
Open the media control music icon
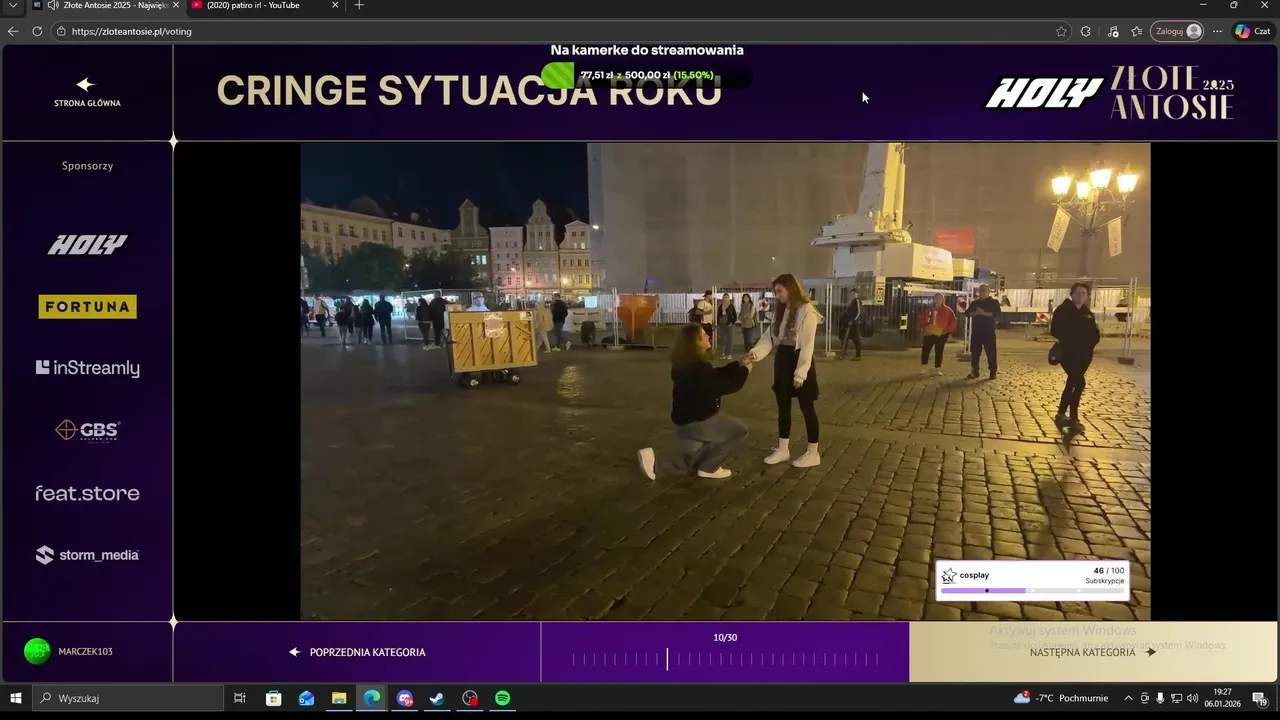pyautogui.click(x=1113, y=31)
